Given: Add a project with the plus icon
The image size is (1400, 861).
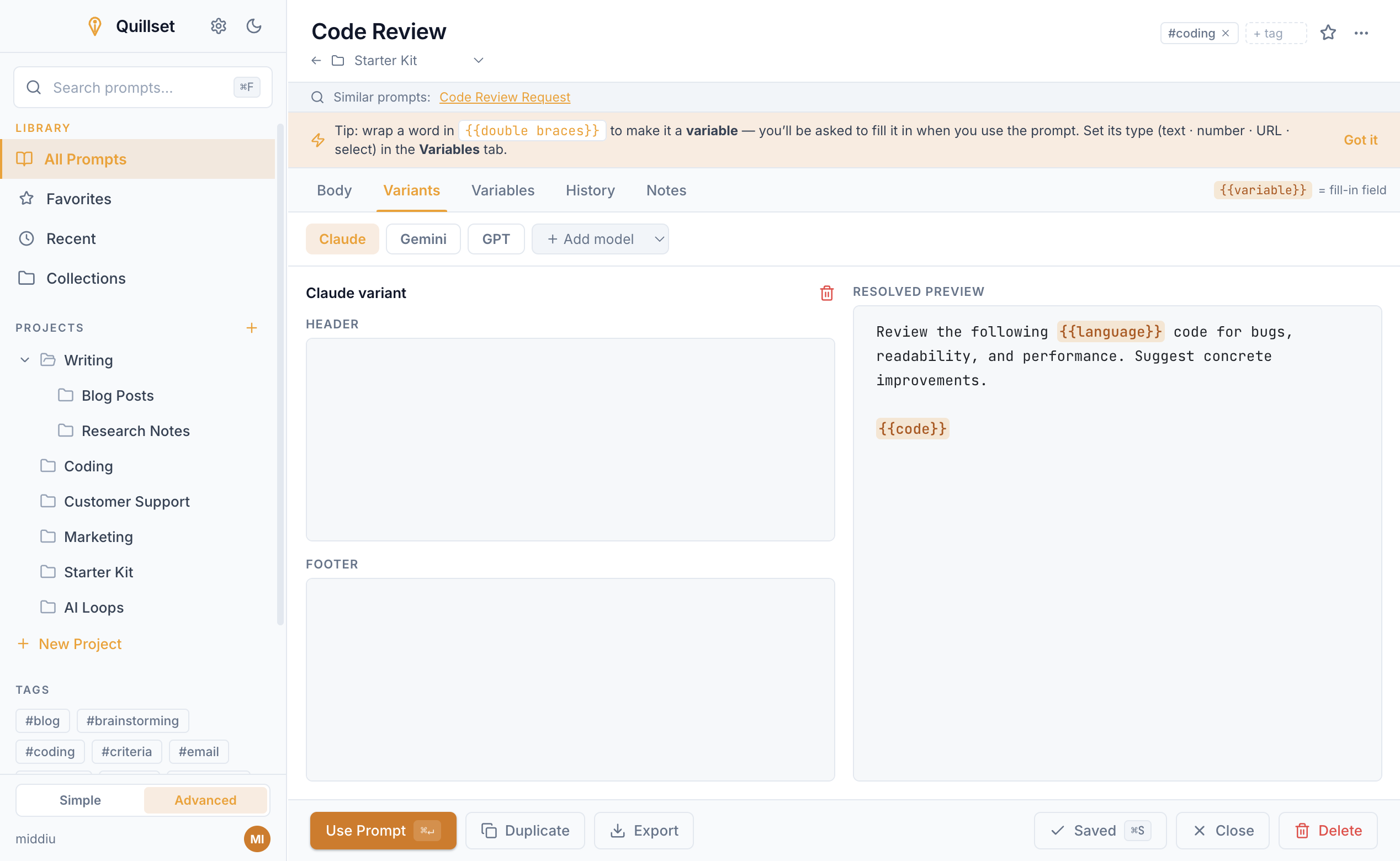Looking at the screenshot, I should 252,328.
